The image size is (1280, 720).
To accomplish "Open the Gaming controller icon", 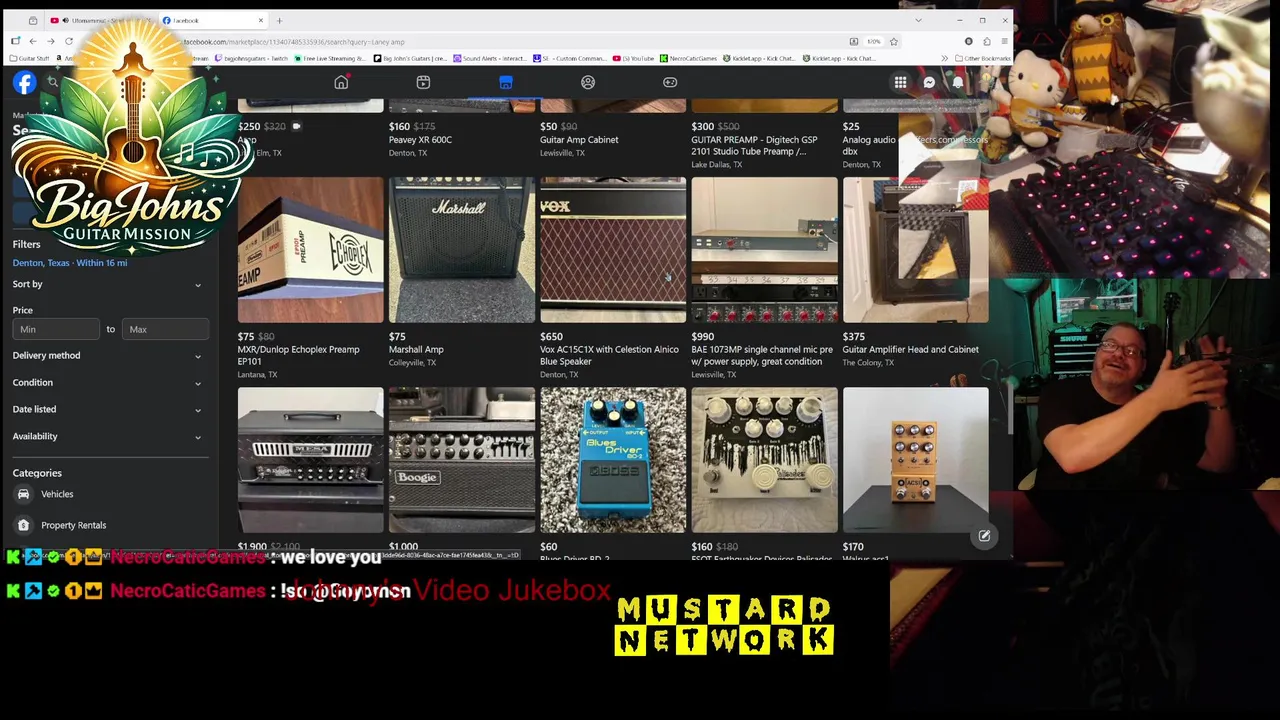I will point(670,82).
